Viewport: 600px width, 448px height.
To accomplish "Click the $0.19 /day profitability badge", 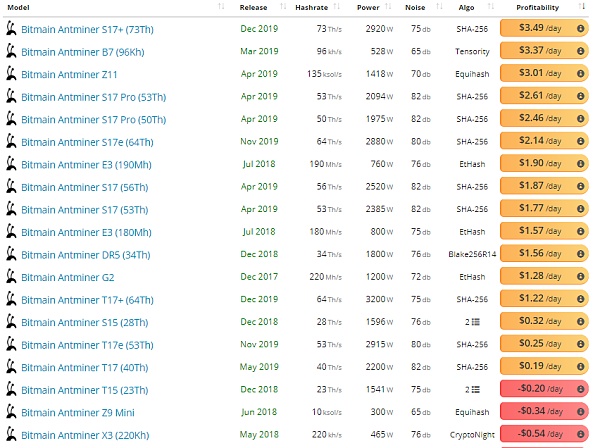I will pyautogui.click(x=544, y=367).
